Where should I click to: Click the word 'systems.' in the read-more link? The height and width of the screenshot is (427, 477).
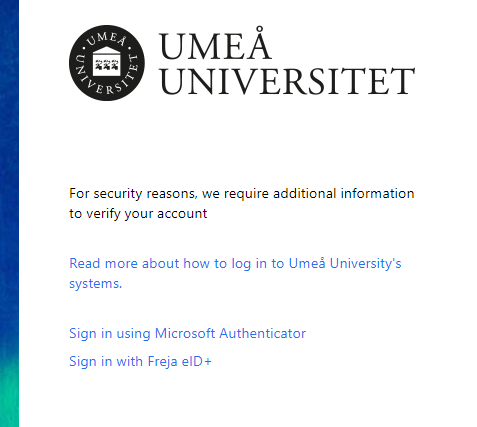96,283
